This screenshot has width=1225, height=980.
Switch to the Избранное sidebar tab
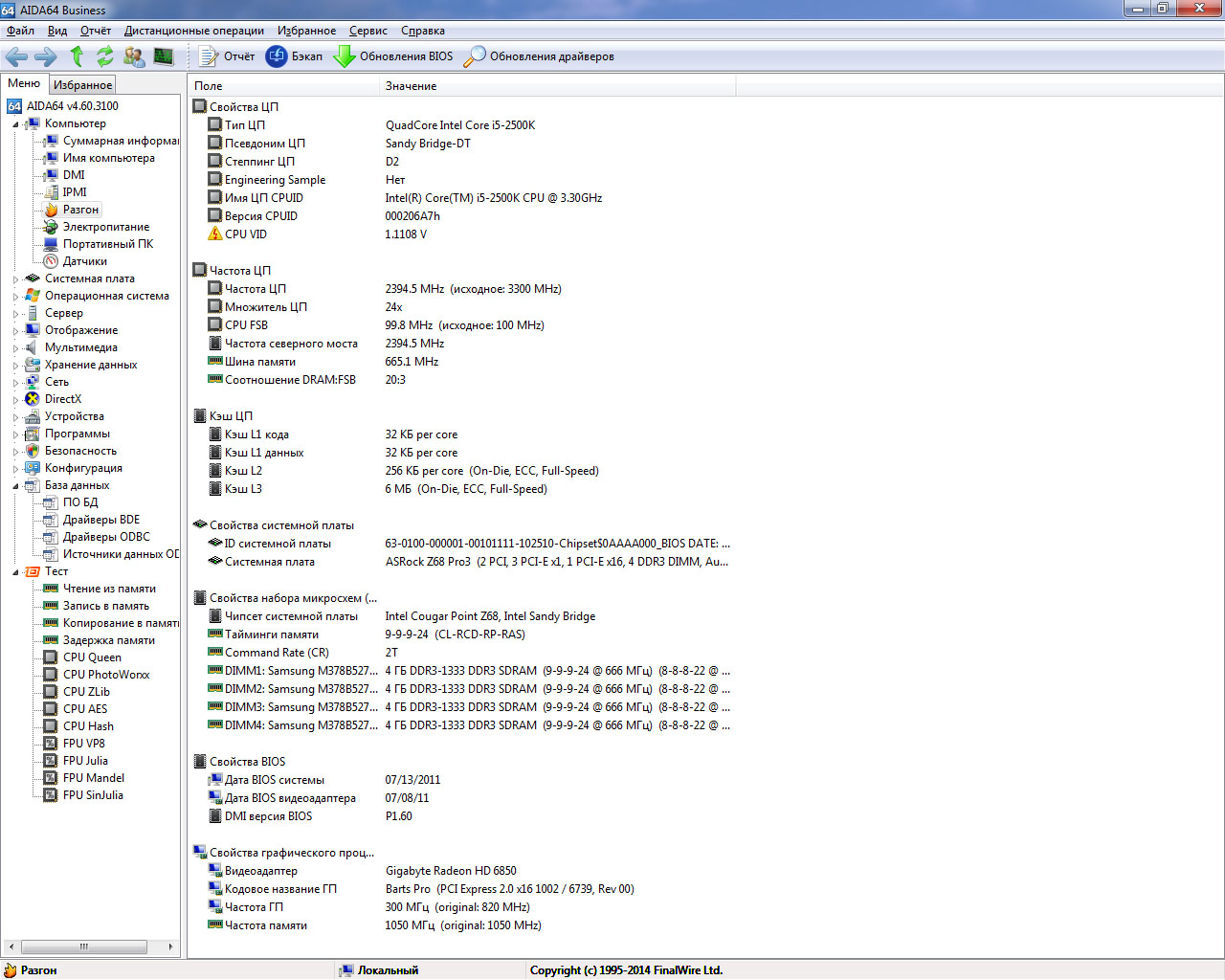click(82, 85)
